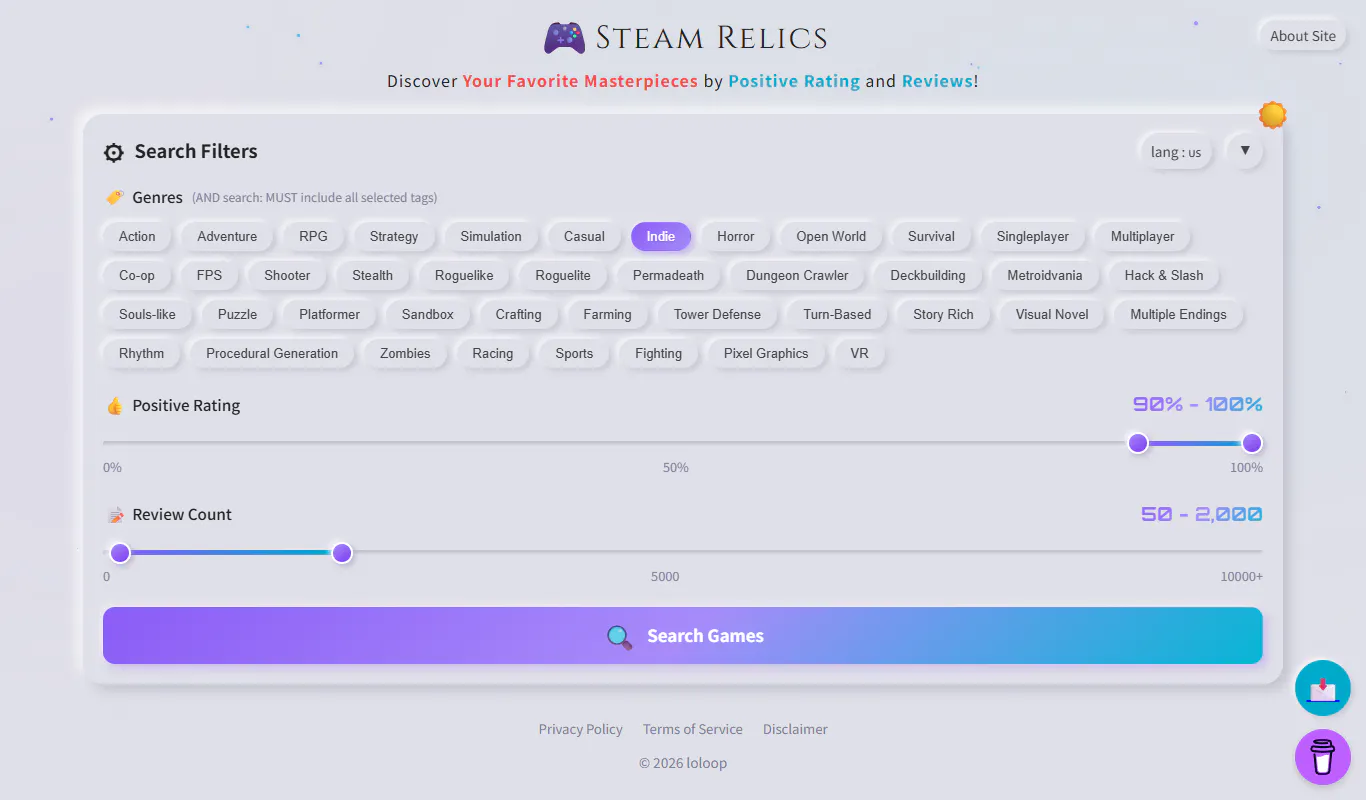Enable the Turn-Based tag
Screen dimensions: 1366x800
coord(837,315)
